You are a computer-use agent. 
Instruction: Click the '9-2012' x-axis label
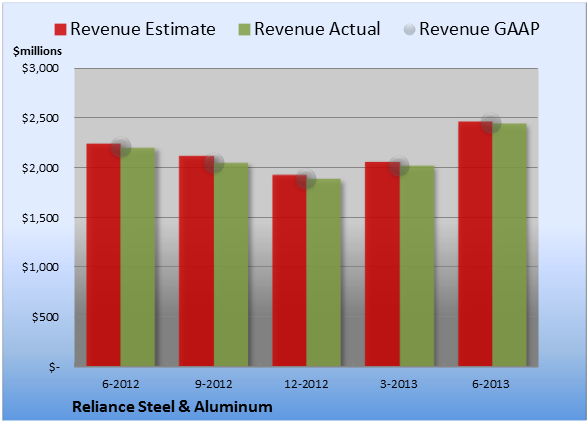214,384
